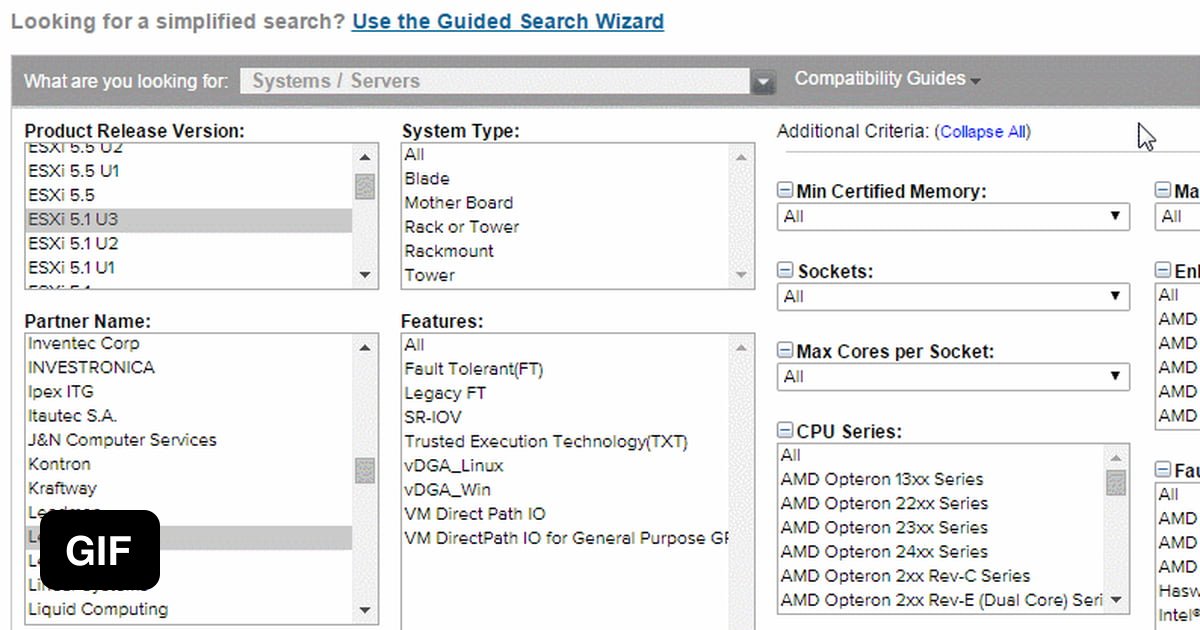Click the Collapse All link
This screenshot has height=630, width=1200.
point(983,132)
